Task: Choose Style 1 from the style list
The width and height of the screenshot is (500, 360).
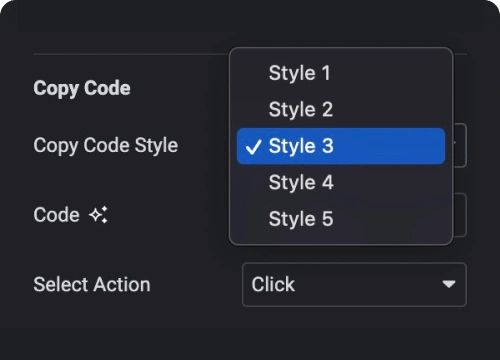Action: 341,73
